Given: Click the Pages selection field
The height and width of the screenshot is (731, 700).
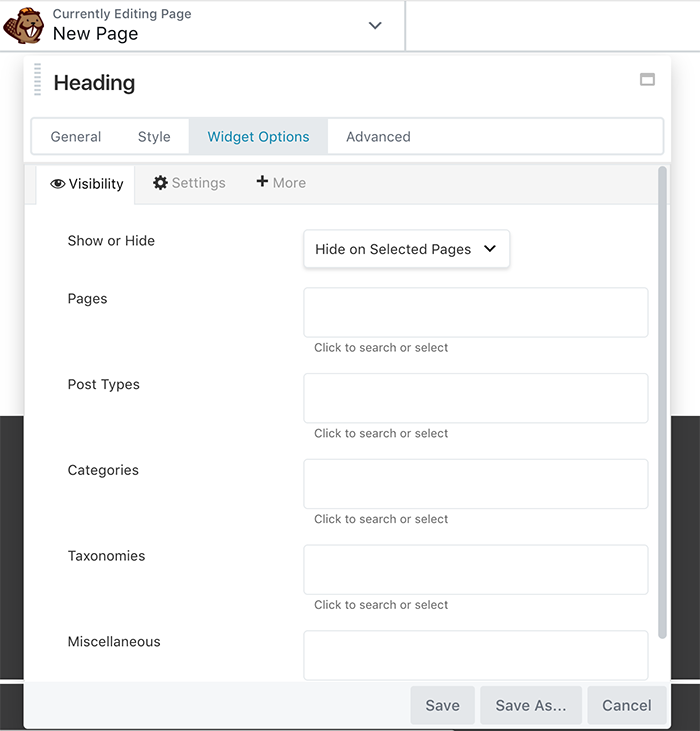Looking at the screenshot, I should click(x=475, y=312).
